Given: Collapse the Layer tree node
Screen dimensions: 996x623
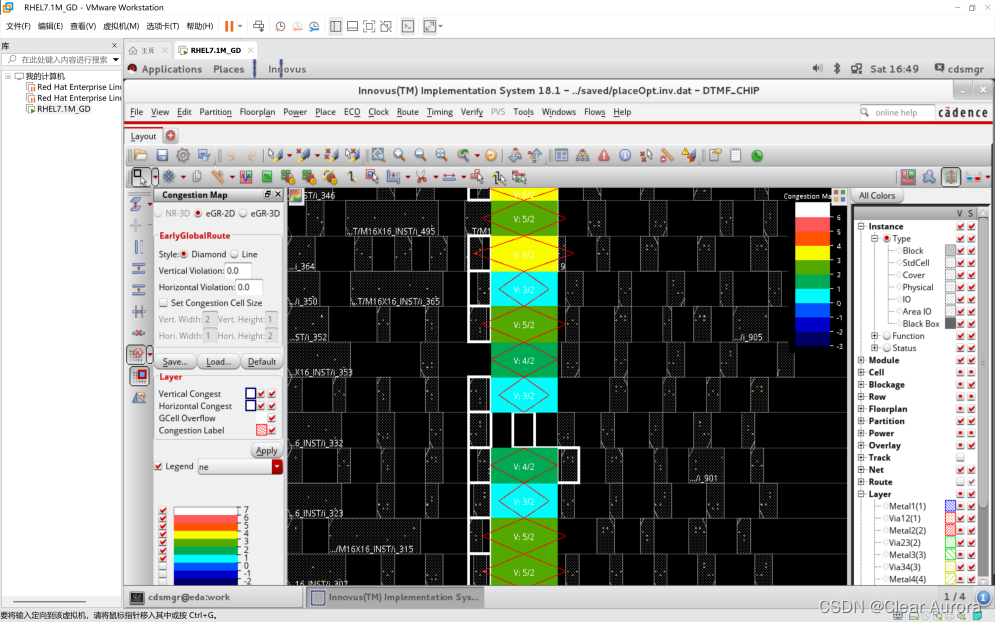Looking at the screenshot, I should tap(861, 494).
